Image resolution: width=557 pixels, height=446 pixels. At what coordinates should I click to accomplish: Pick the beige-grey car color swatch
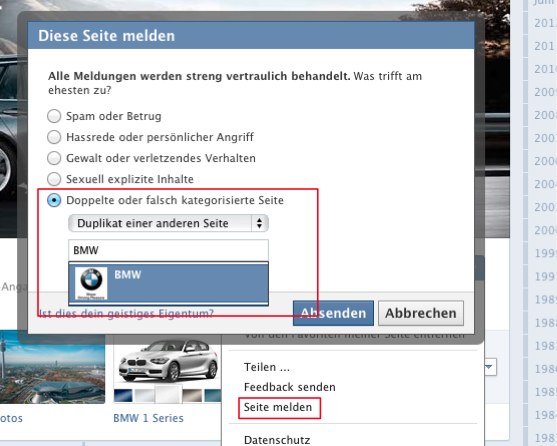(192, 396)
